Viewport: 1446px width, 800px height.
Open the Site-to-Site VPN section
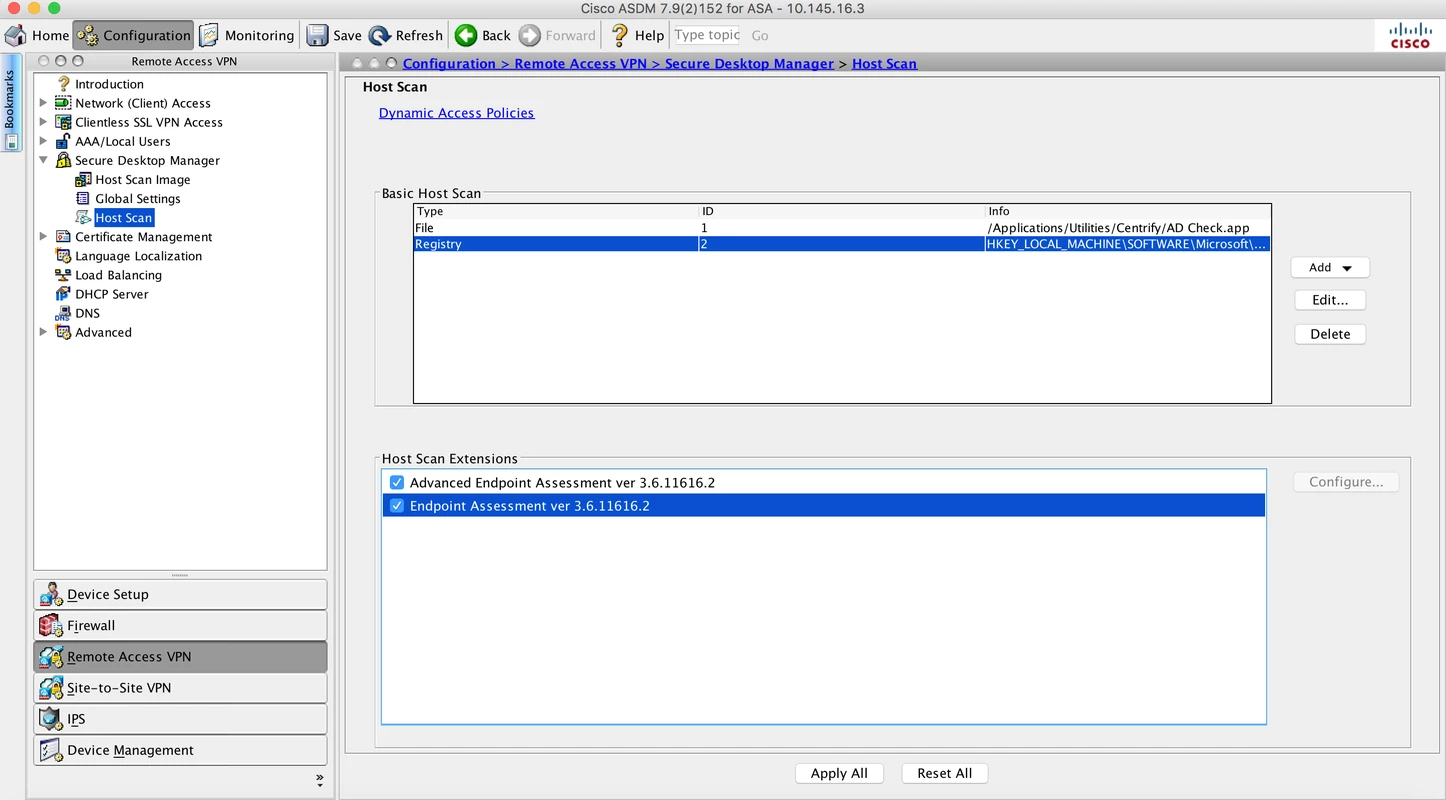pos(180,688)
